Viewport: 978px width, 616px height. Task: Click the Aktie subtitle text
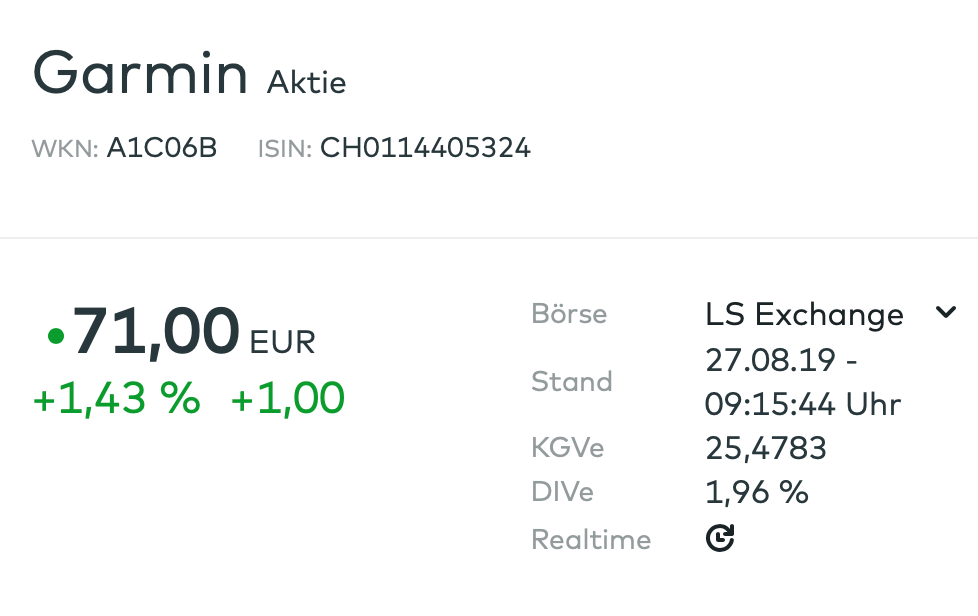306,83
